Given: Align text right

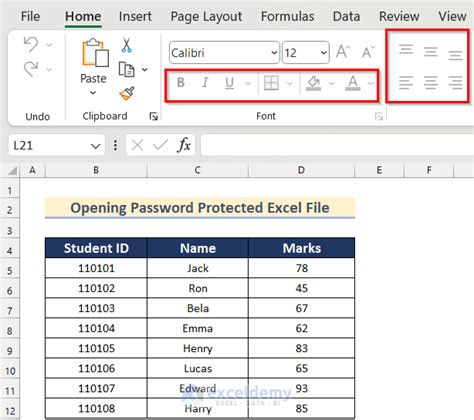Looking at the screenshot, I should tap(455, 82).
